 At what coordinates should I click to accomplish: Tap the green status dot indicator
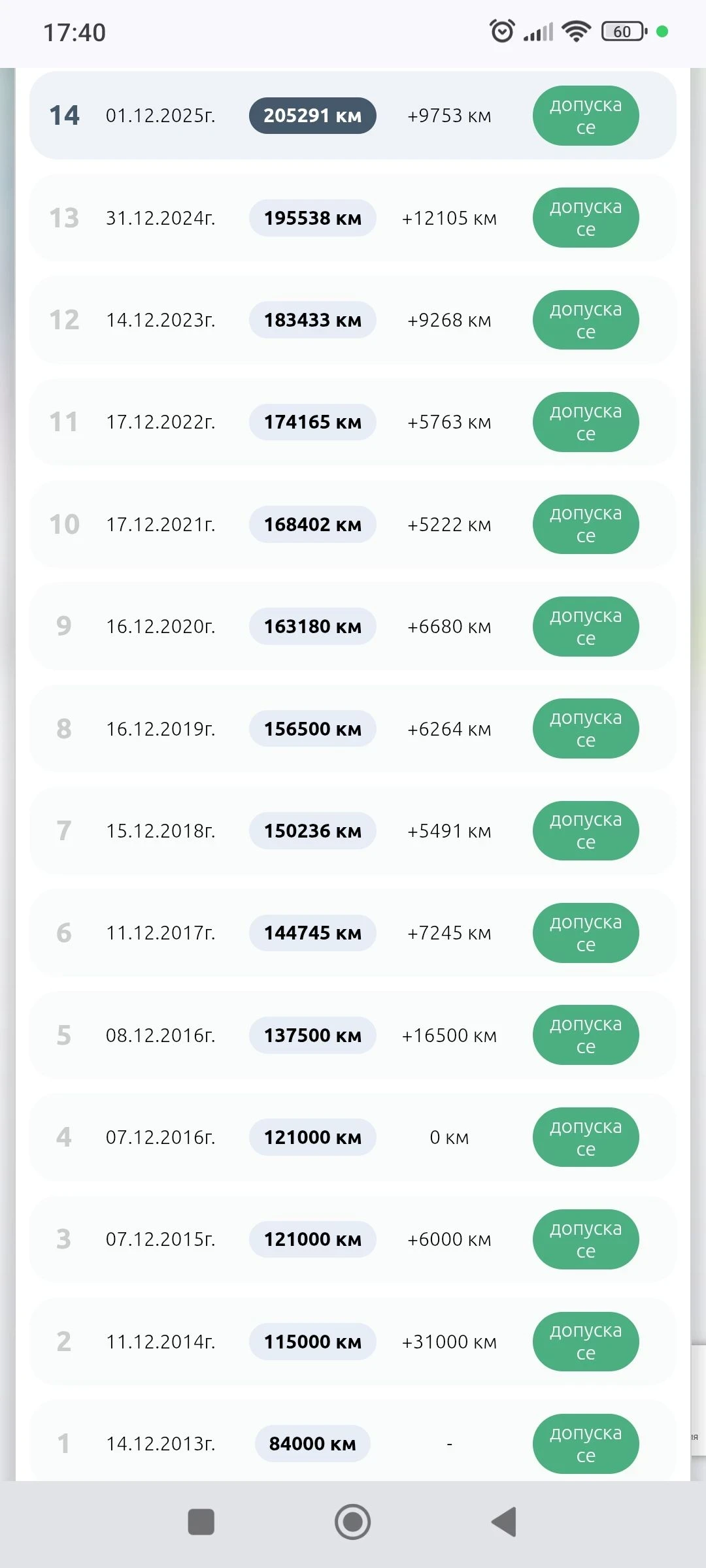(x=662, y=31)
